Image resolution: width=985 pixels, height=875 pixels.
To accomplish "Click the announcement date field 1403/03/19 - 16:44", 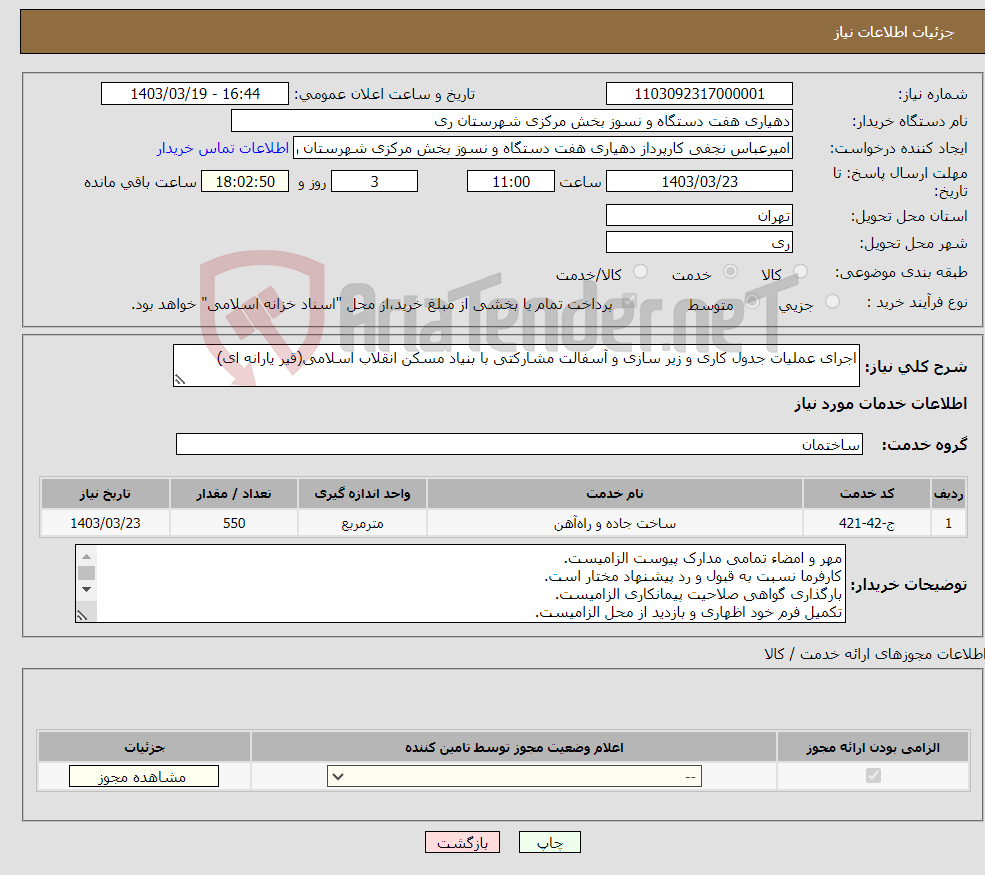I will click(195, 94).
